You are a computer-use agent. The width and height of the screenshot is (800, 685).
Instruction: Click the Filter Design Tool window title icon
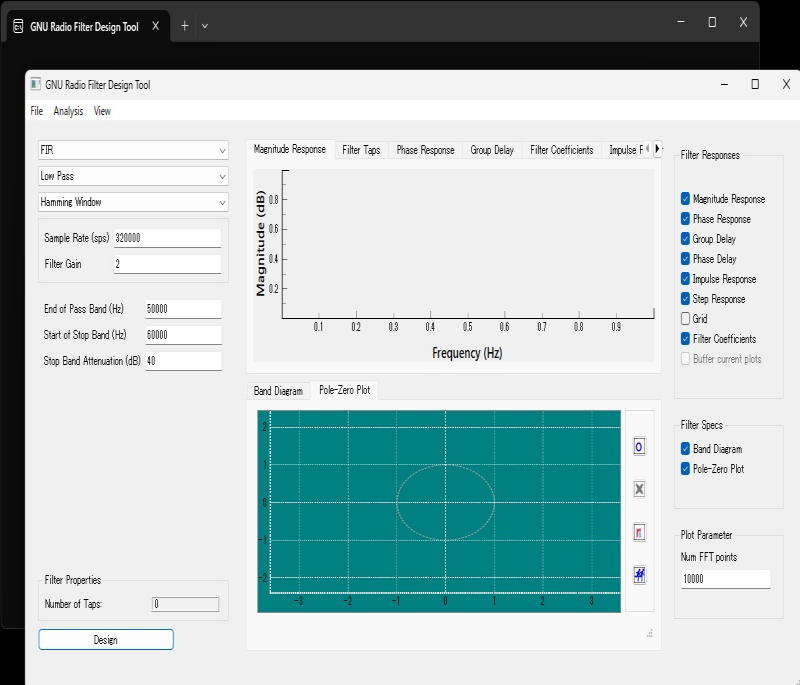pyautogui.click(x=35, y=84)
